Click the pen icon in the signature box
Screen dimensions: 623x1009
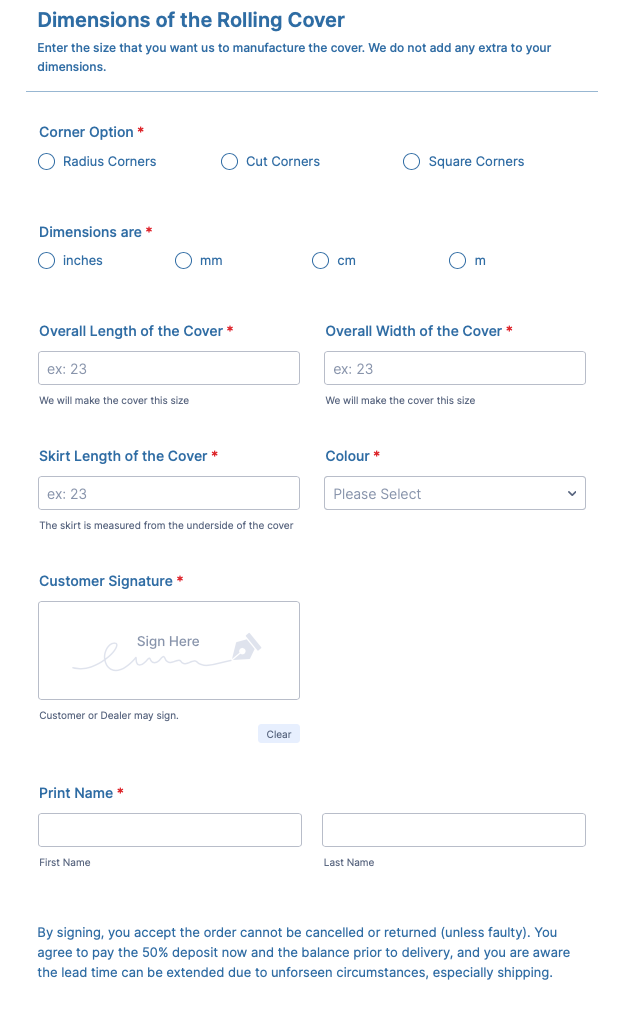(x=246, y=647)
